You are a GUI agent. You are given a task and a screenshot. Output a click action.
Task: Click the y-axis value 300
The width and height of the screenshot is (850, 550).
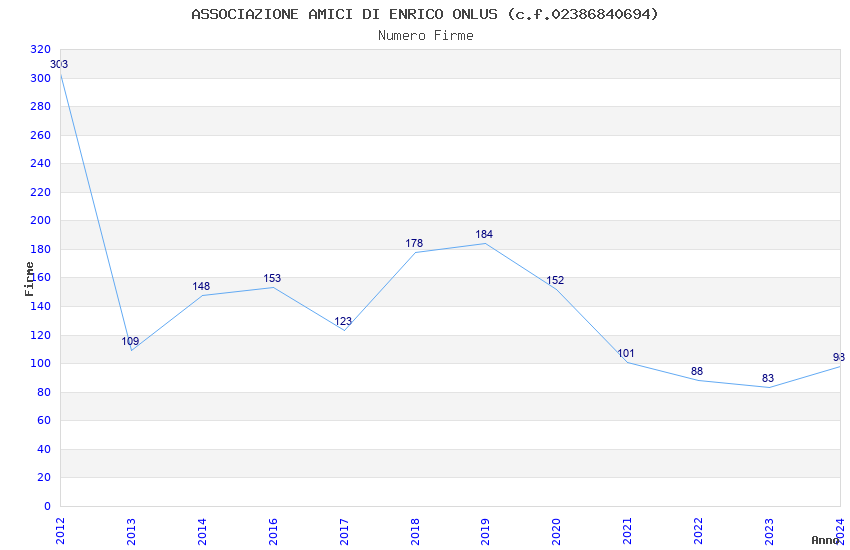point(41,78)
